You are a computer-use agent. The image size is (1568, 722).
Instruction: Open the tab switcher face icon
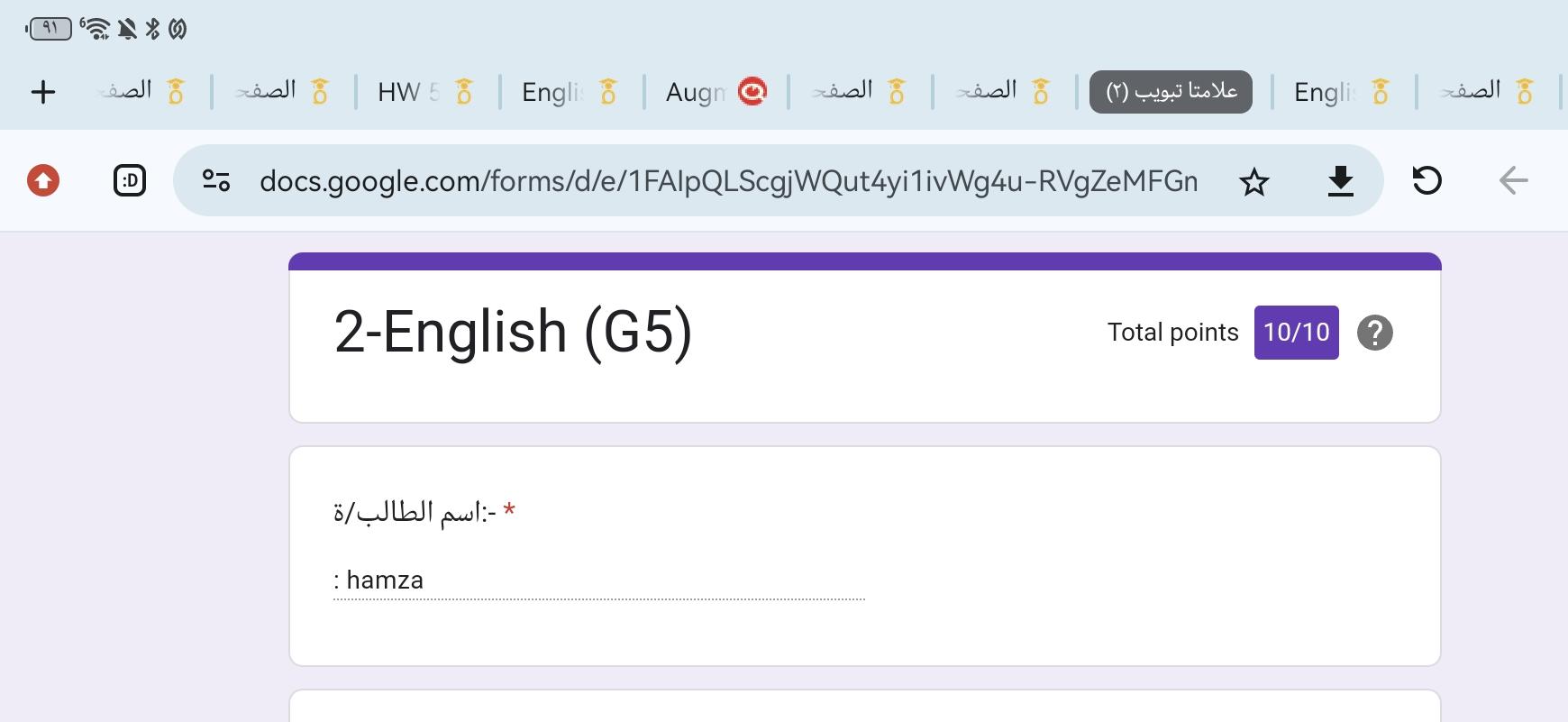tap(130, 181)
